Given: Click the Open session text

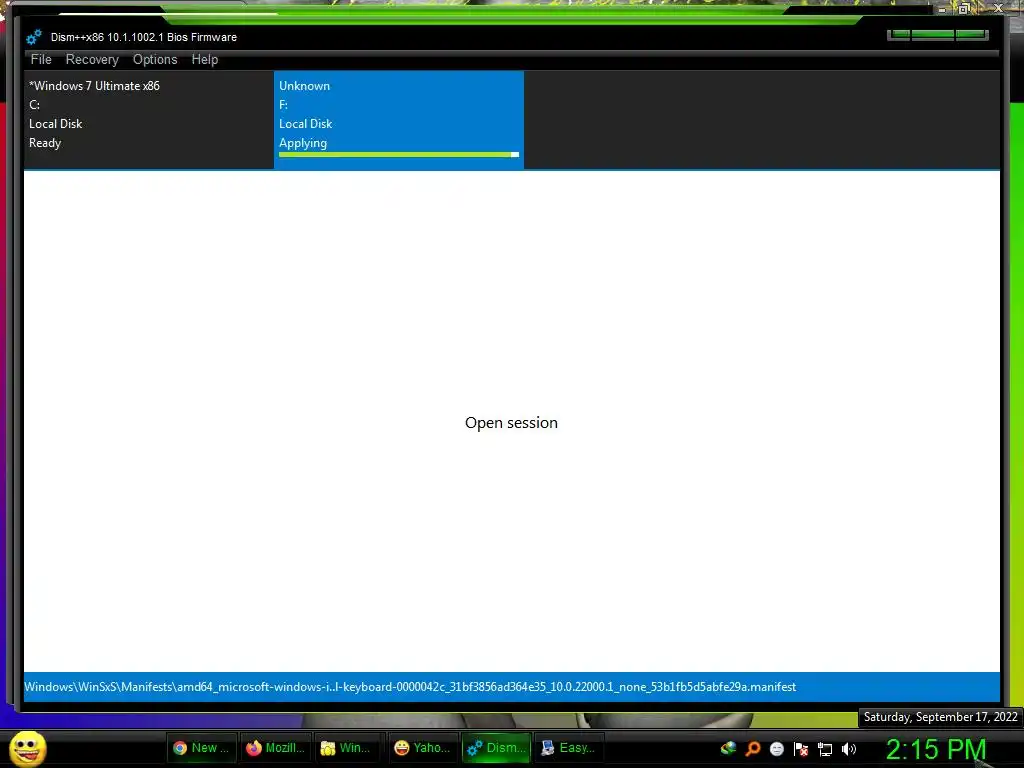Looking at the screenshot, I should 511,423.
